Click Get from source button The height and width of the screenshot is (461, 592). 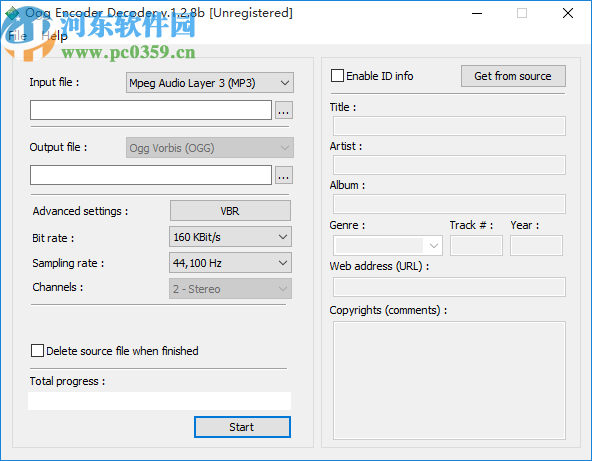[x=513, y=76]
